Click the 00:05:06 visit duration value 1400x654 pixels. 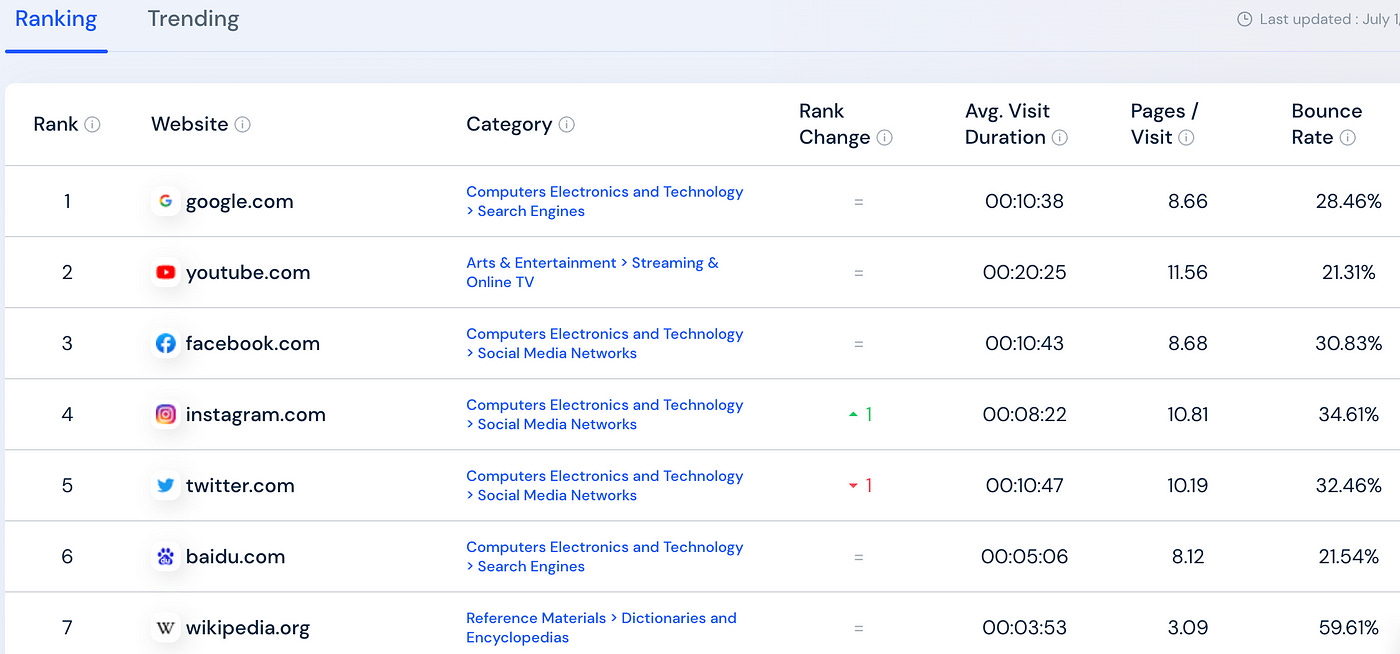(1024, 556)
